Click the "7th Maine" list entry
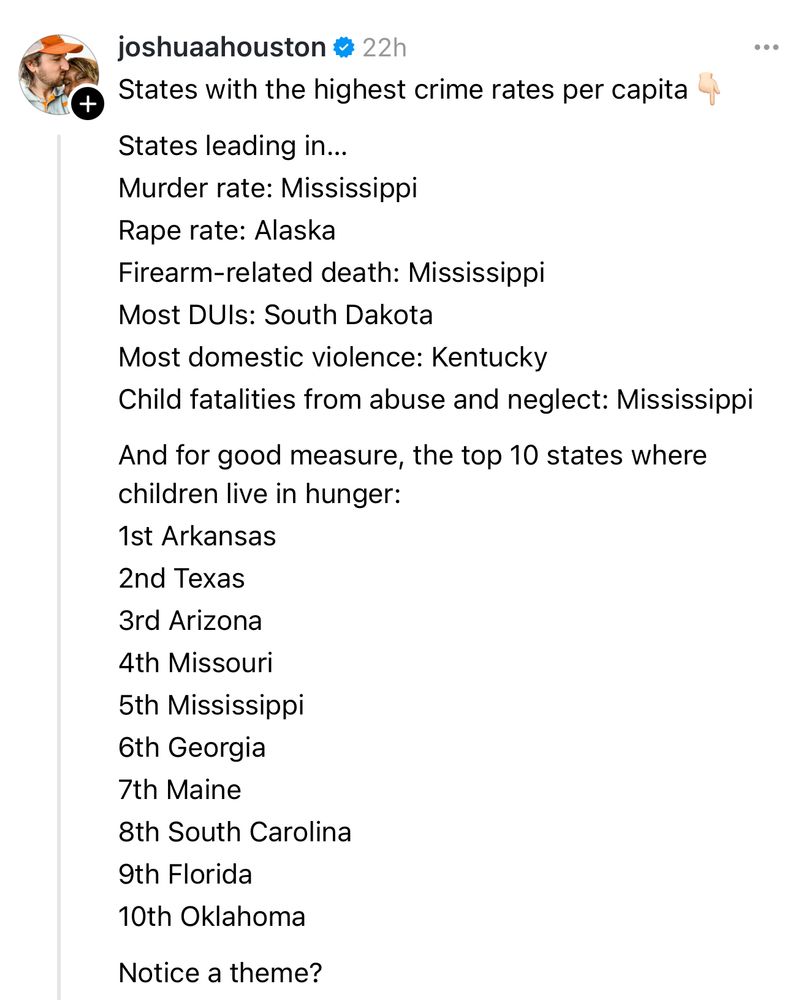Screen dimensions: 809x1000 coord(180,790)
